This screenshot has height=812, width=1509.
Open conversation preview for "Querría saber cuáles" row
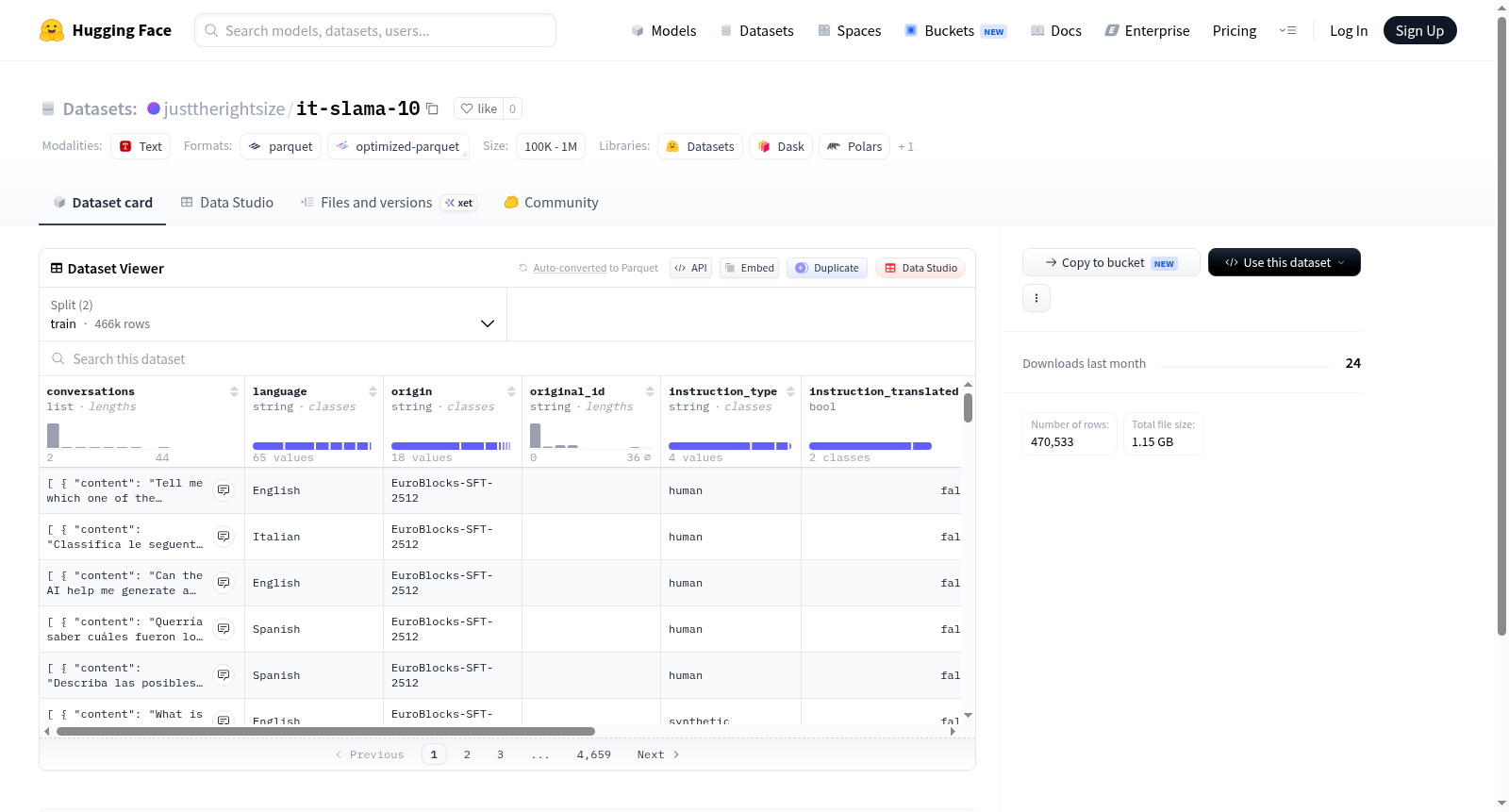click(x=224, y=629)
